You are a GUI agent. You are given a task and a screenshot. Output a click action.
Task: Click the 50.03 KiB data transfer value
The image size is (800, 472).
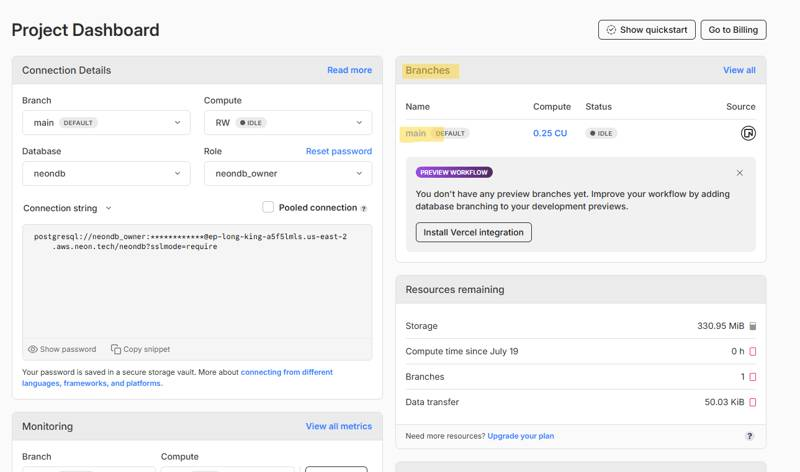coord(724,402)
